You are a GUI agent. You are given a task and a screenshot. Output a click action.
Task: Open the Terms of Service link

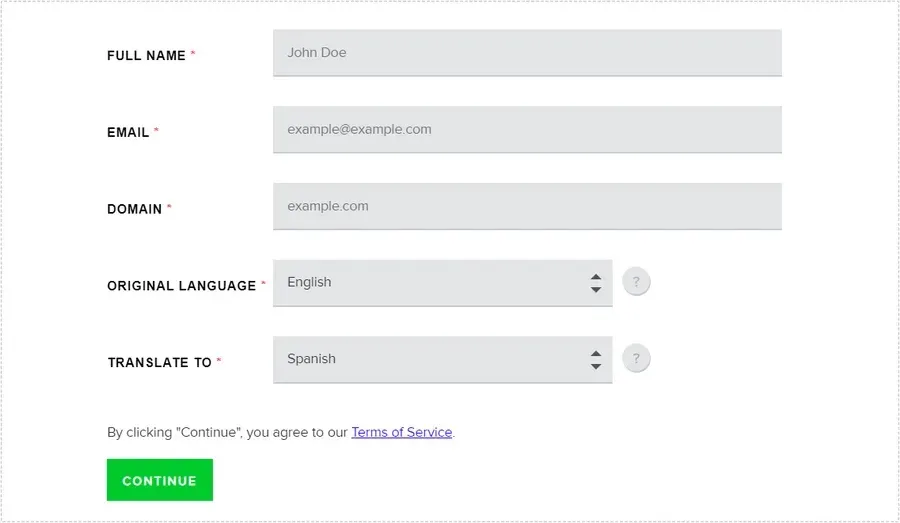pyautogui.click(x=402, y=432)
